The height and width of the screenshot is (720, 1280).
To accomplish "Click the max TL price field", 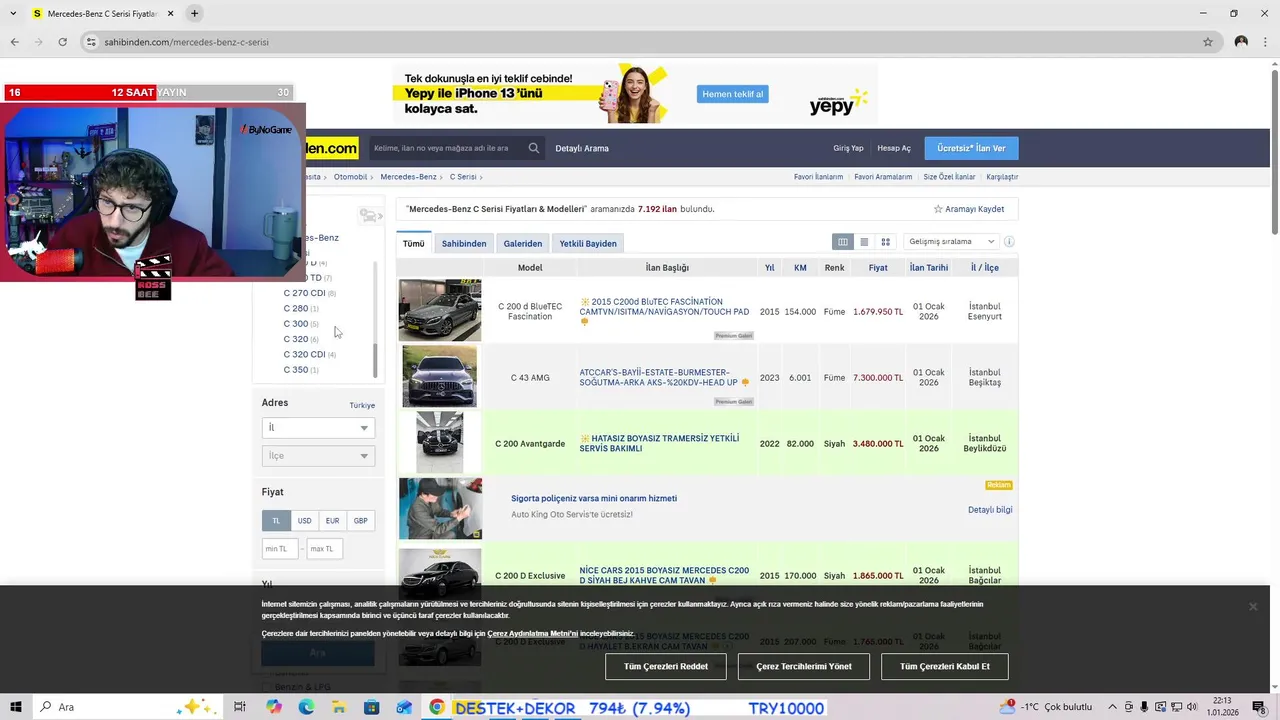I will click(324, 549).
